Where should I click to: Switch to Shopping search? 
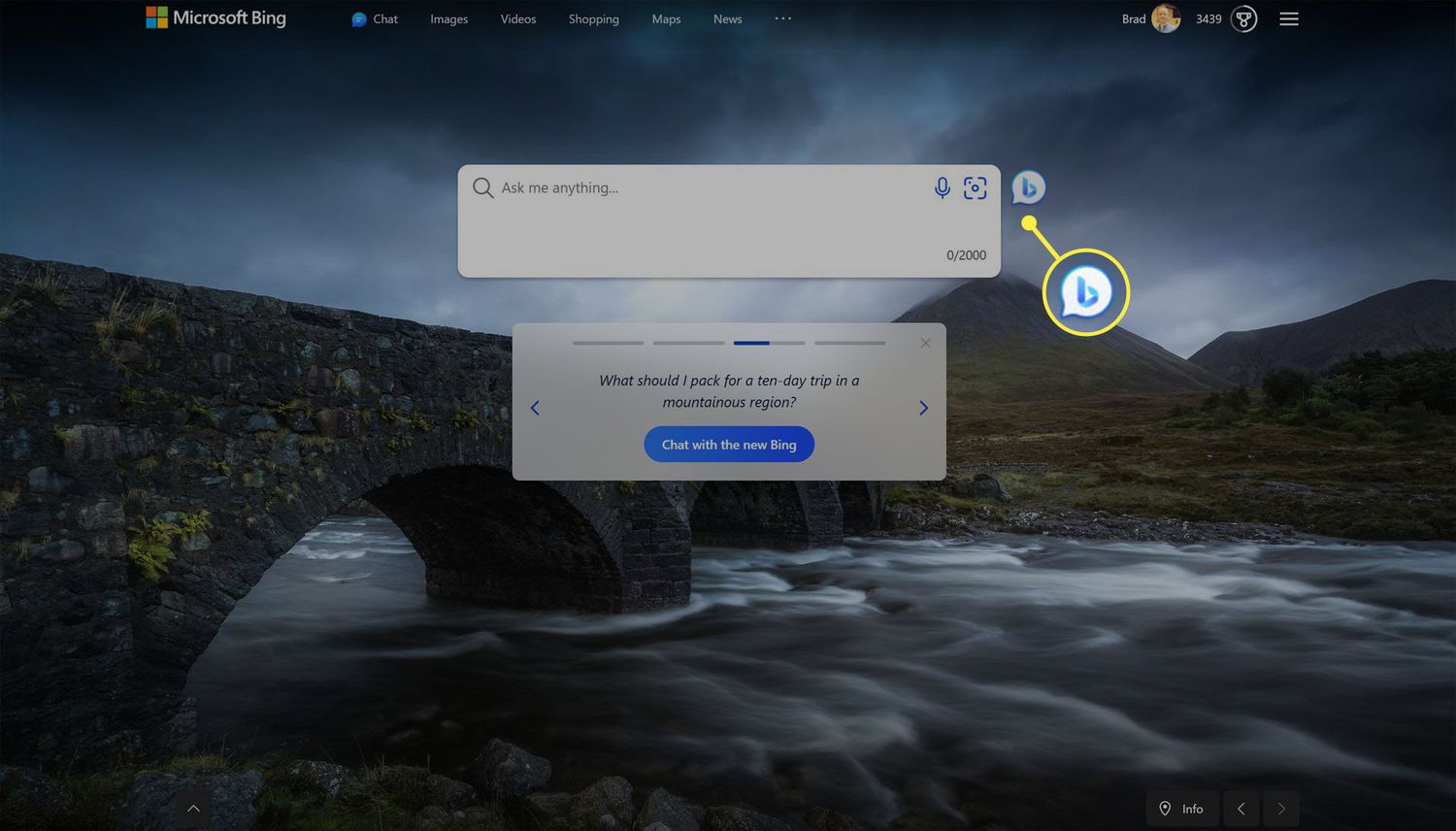tap(593, 19)
